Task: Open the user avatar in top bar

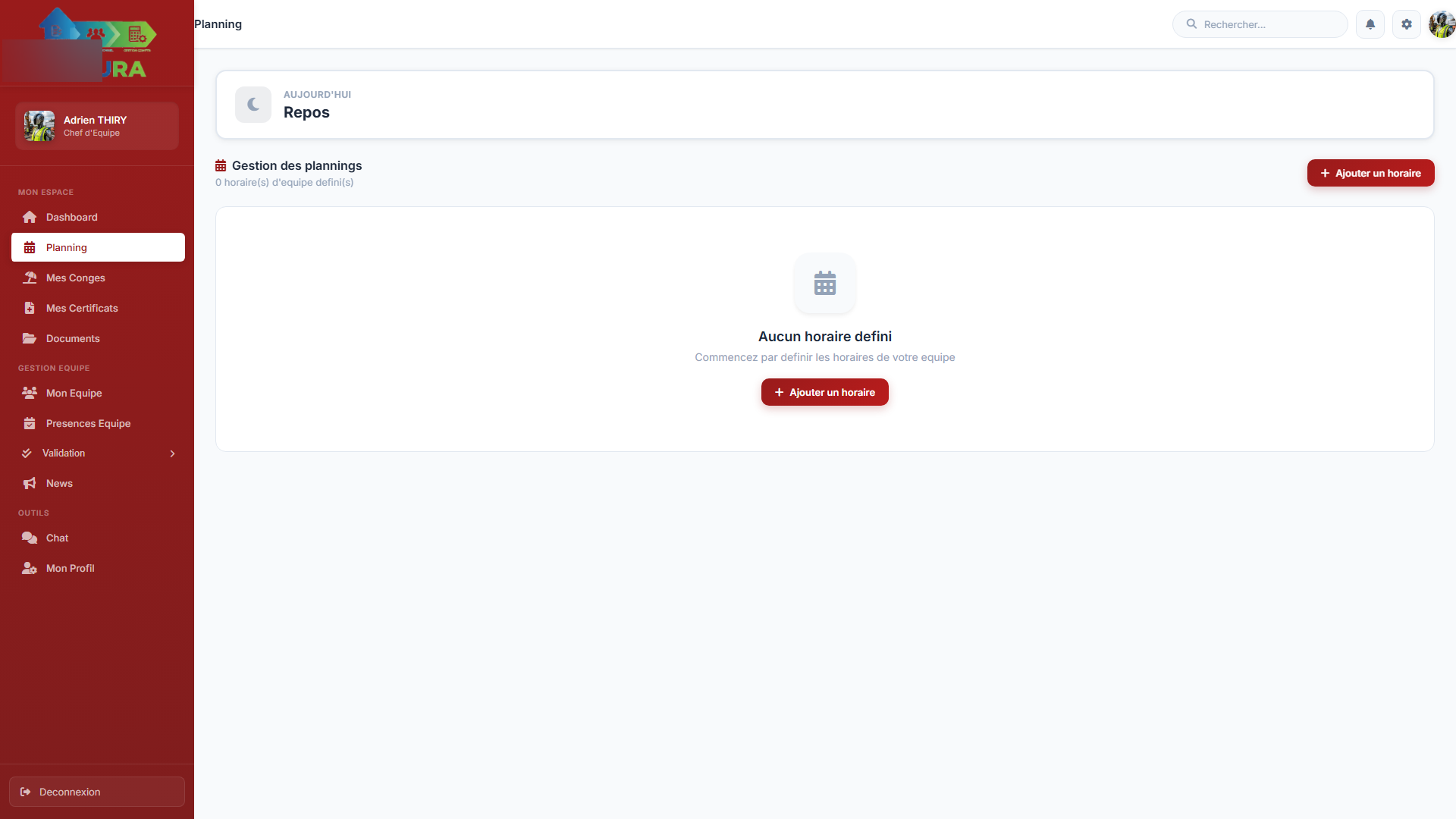Action: click(x=1441, y=24)
